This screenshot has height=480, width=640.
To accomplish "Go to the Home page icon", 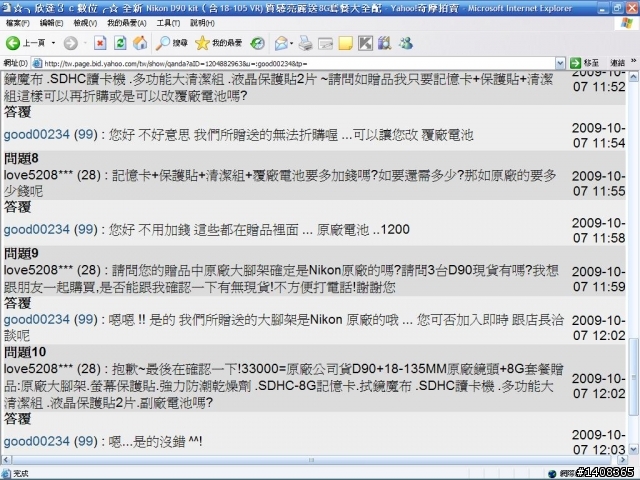I will pyautogui.click(x=140, y=43).
